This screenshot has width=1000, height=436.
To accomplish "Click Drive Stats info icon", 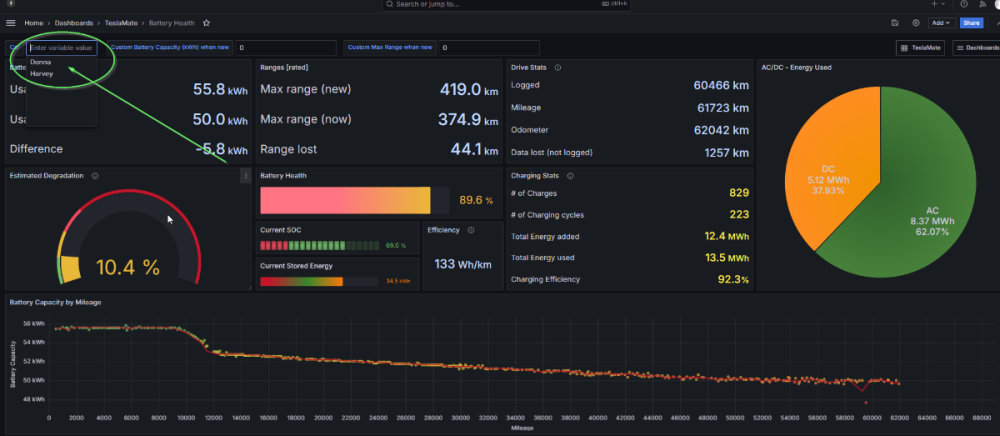I will pyautogui.click(x=557, y=68).
